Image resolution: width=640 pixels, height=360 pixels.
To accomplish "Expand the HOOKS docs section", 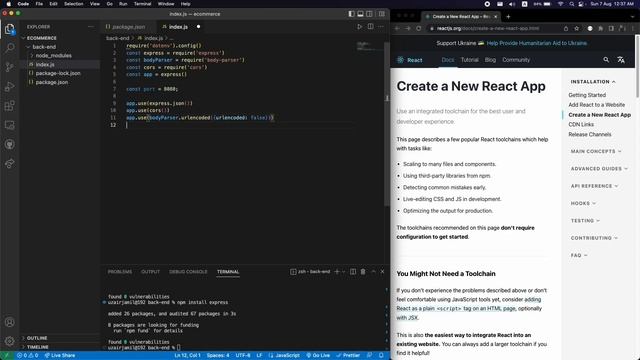I will click(583, 203).
